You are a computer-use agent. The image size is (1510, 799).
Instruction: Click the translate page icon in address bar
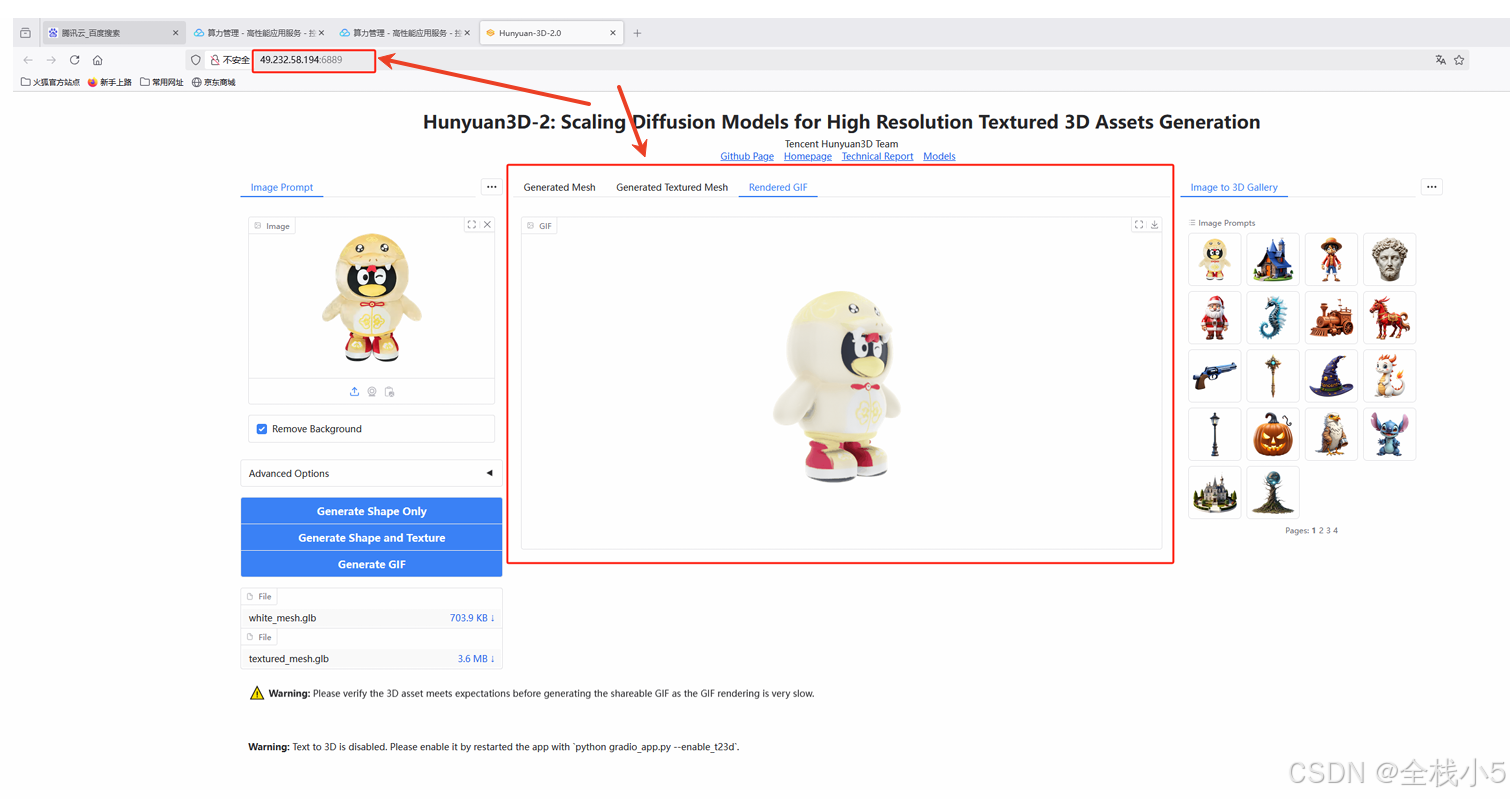click(1440, 60)
